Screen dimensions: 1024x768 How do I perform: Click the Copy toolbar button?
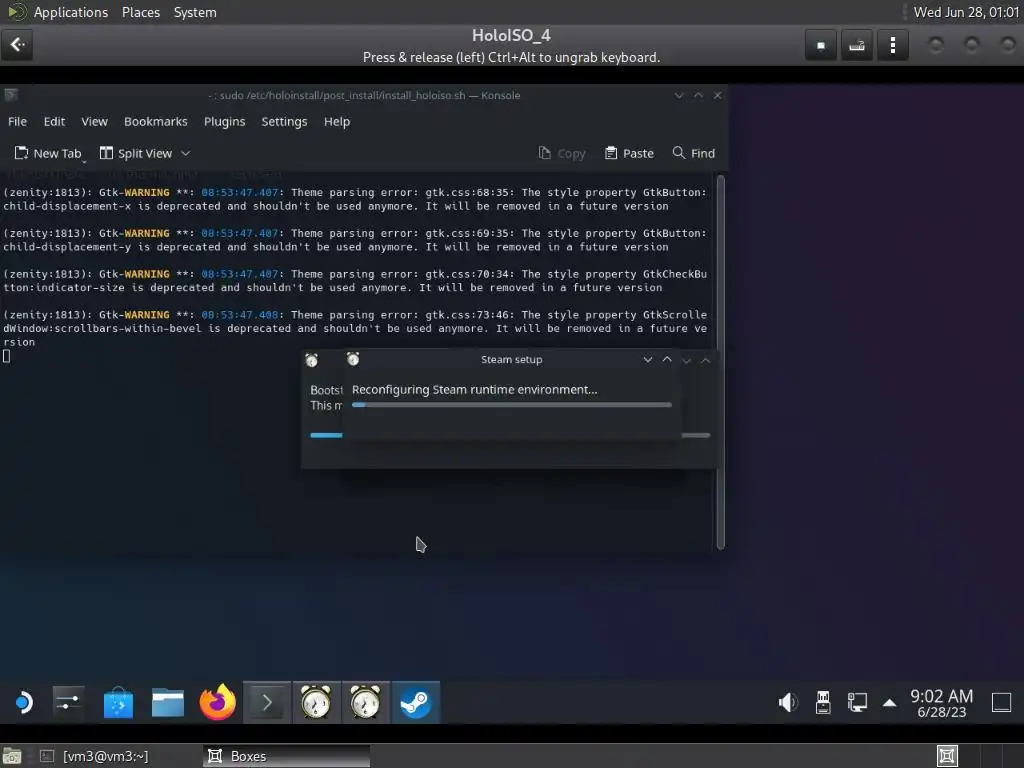(562, 153)
